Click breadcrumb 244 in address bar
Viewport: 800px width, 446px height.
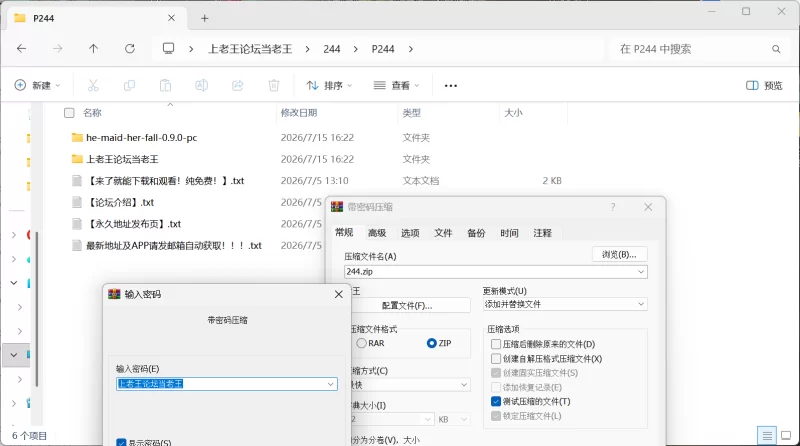click(332, 49)
